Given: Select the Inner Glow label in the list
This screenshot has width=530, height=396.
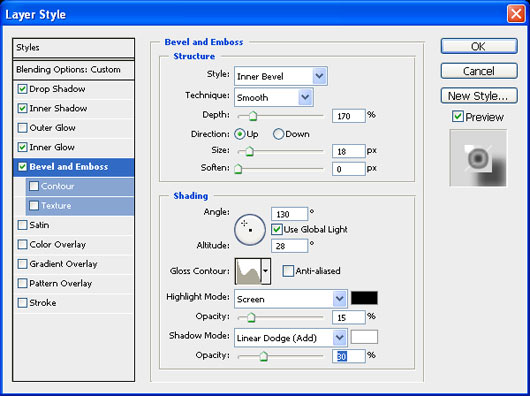Looking at the screenshot, I should point(52,147).
